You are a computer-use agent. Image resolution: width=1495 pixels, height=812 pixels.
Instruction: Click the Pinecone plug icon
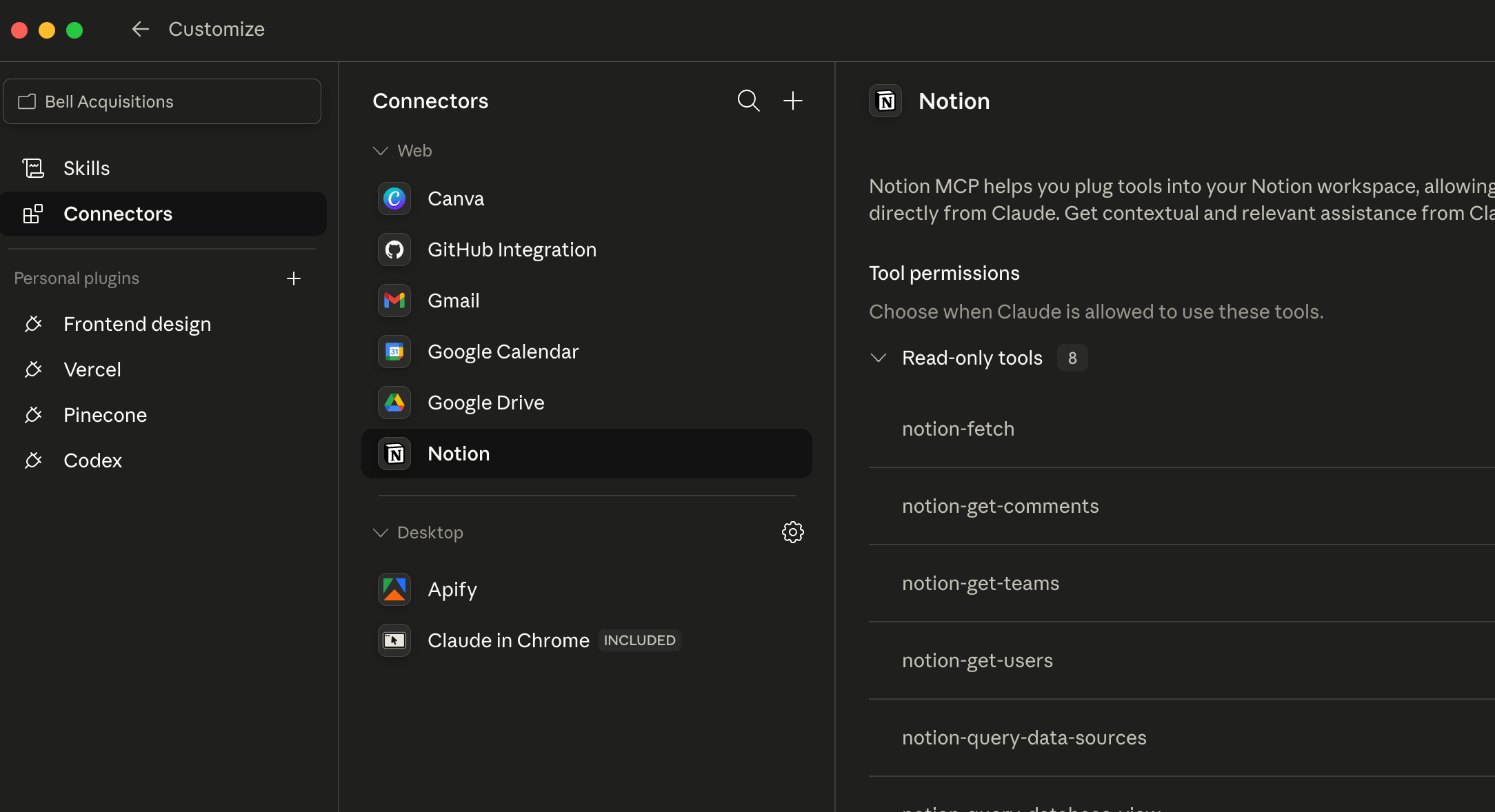(33, 415)
